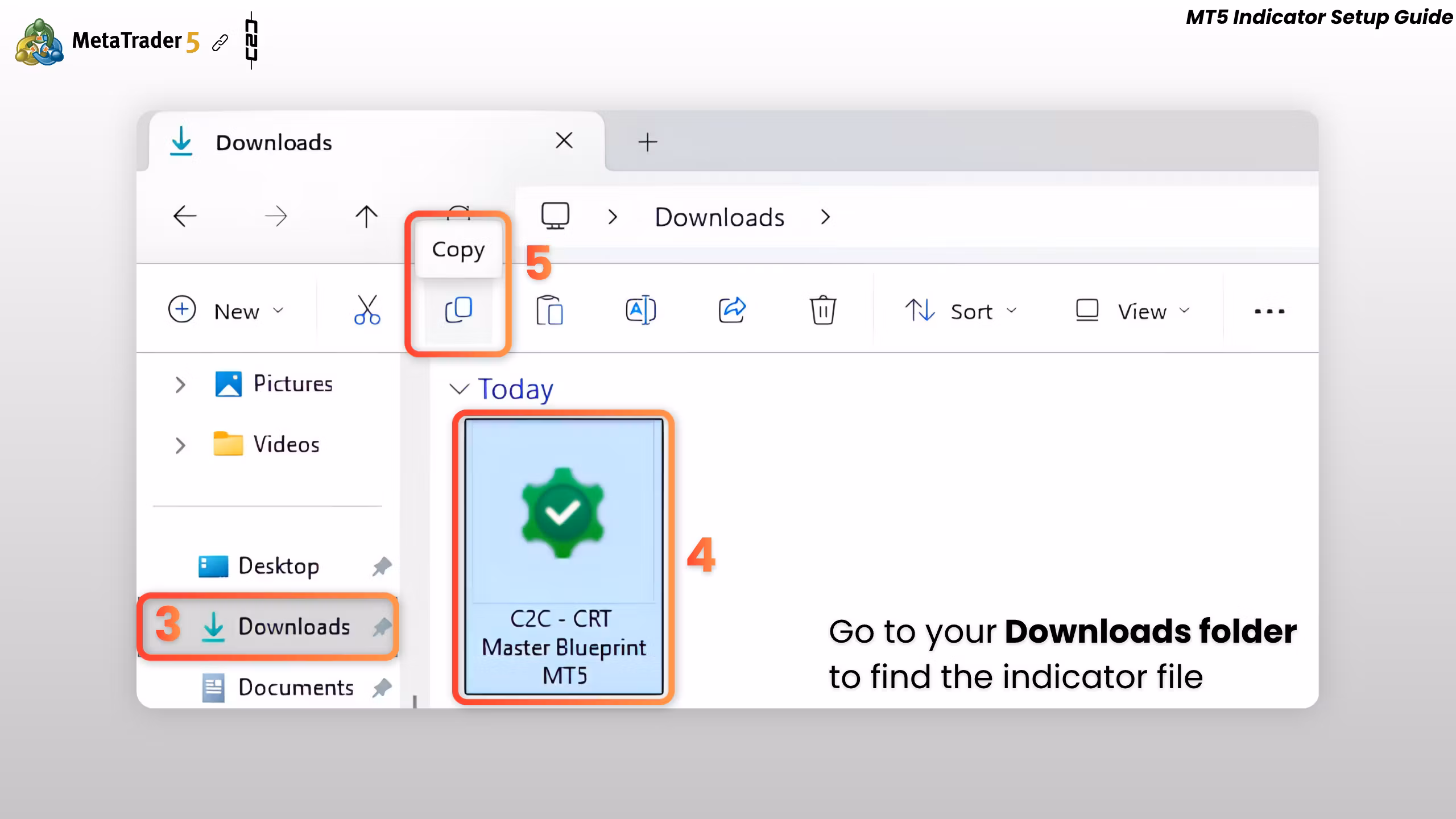Go back with the left arrow
This screenshot has width=1456, height=819.
click(x=185, y=216)
